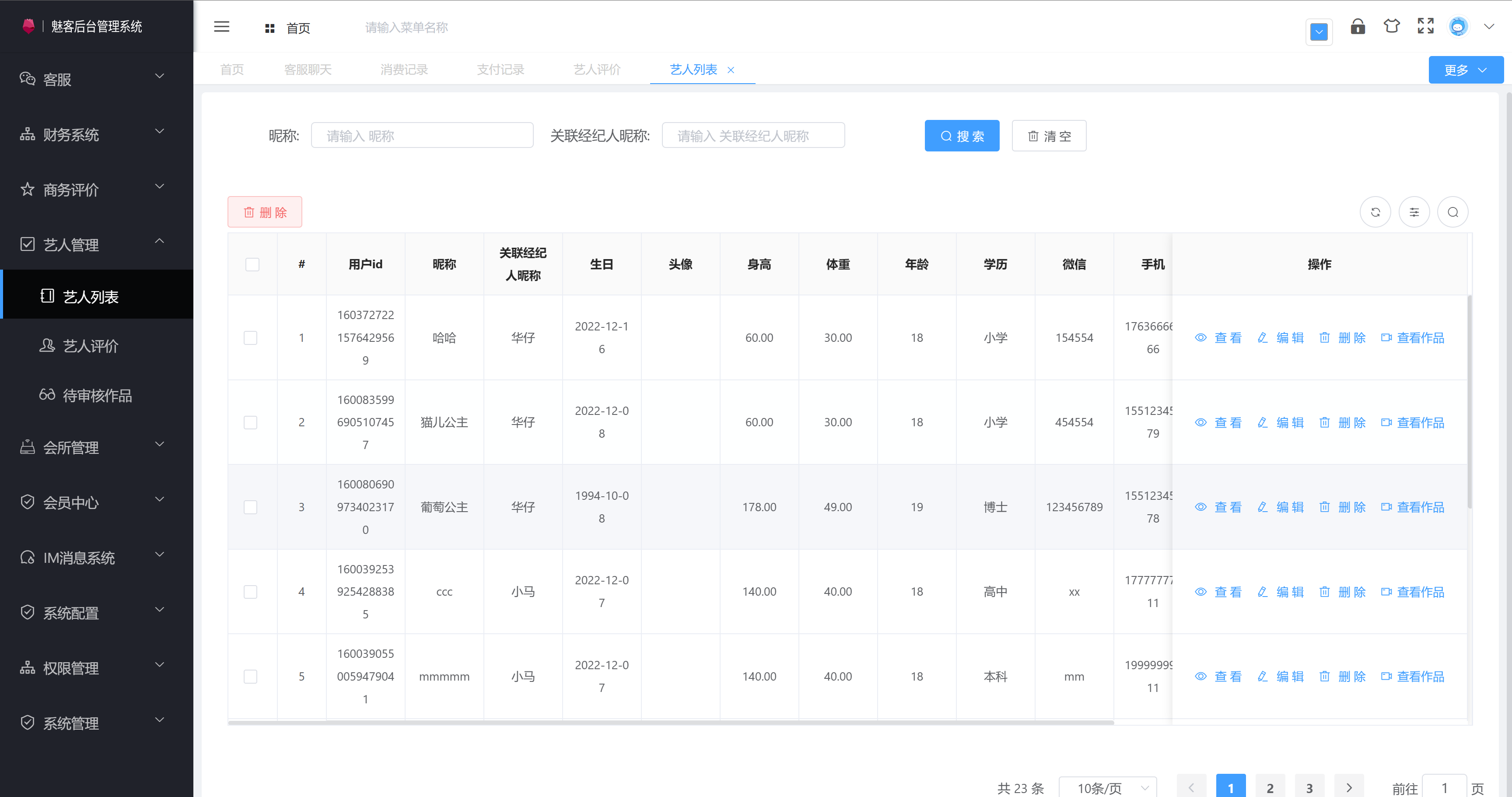Focus the 昵称 input field

422,136
